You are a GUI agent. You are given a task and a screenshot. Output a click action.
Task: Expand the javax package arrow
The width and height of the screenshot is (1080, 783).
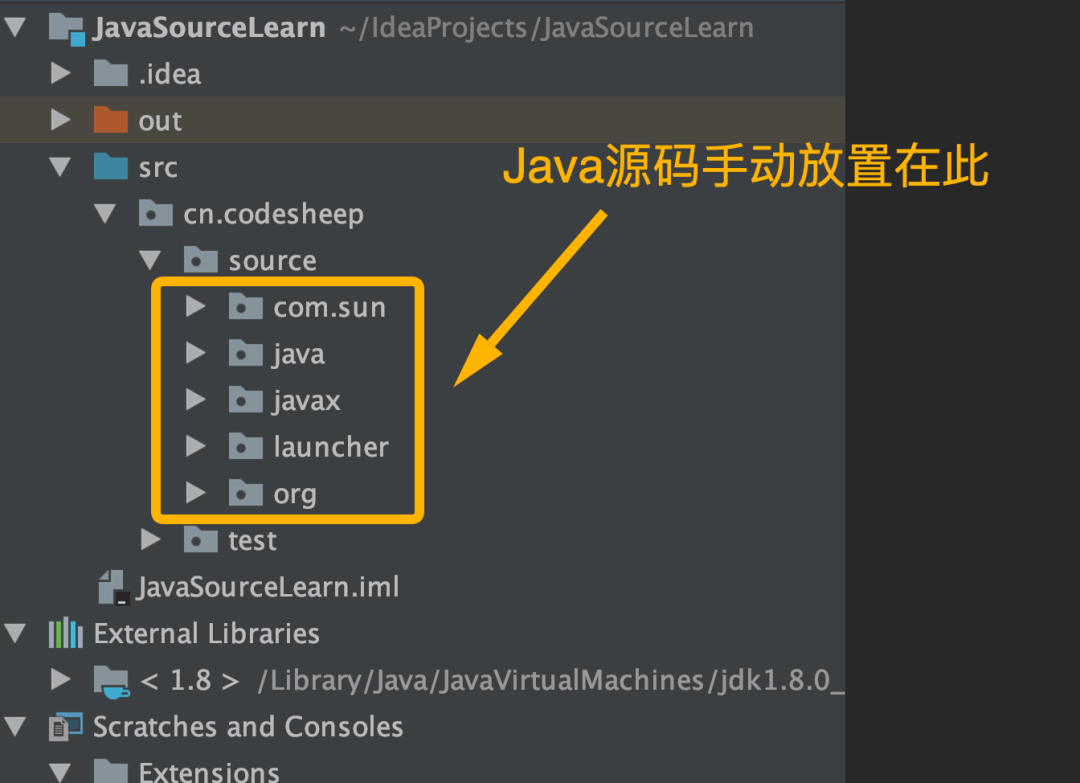[x=196, y=400]
